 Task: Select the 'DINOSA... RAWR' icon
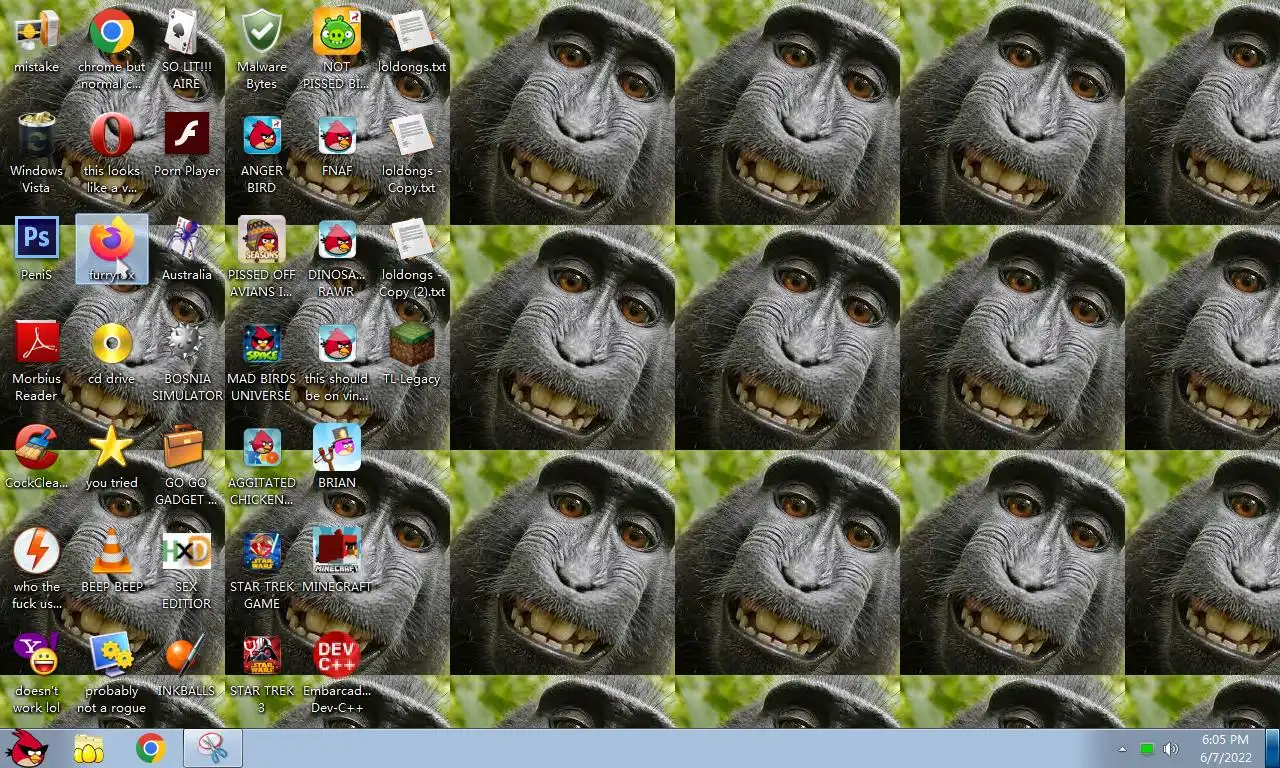(x=337, y=258)
